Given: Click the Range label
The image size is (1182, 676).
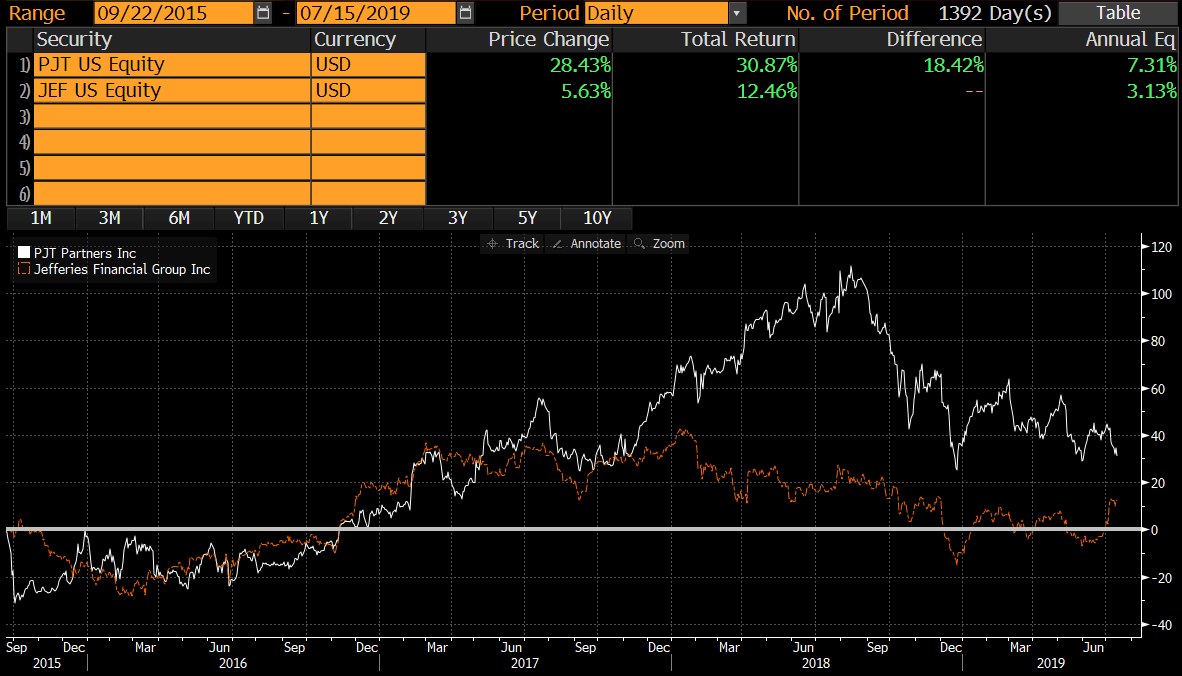Looking at the screenshot, I should 37,14.
